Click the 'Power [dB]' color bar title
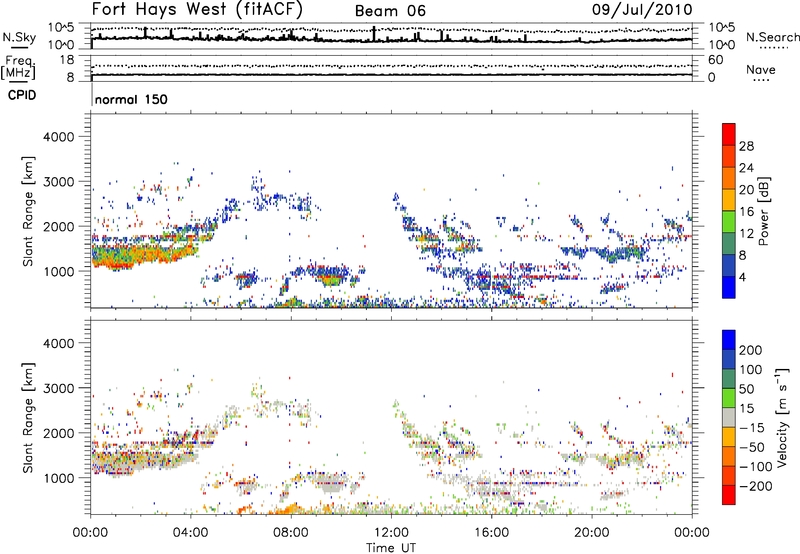The height and width of the screenshot is (554, 800). click(x=764, y=211)
